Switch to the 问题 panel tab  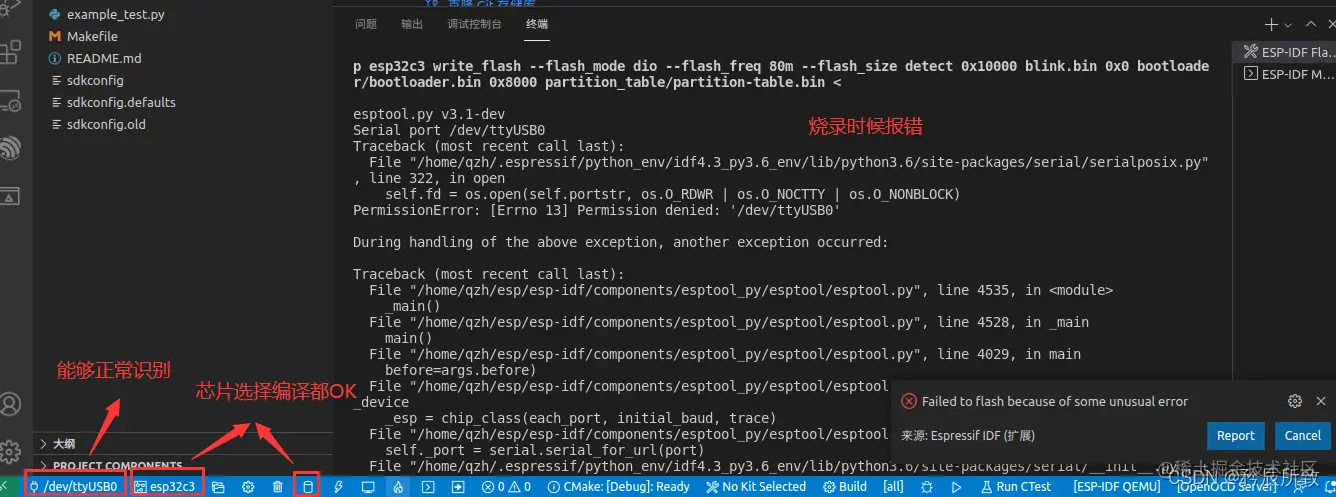tap(366, 24)
